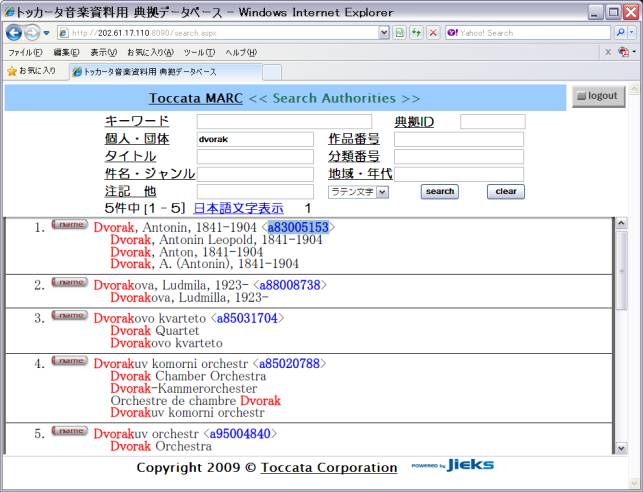The height and width of the screenshot is (492, 643).
Task: Select the トッカータ音楽資料用 典拠データベース tab
Action: pyautogui.click(x=165, y=72)
